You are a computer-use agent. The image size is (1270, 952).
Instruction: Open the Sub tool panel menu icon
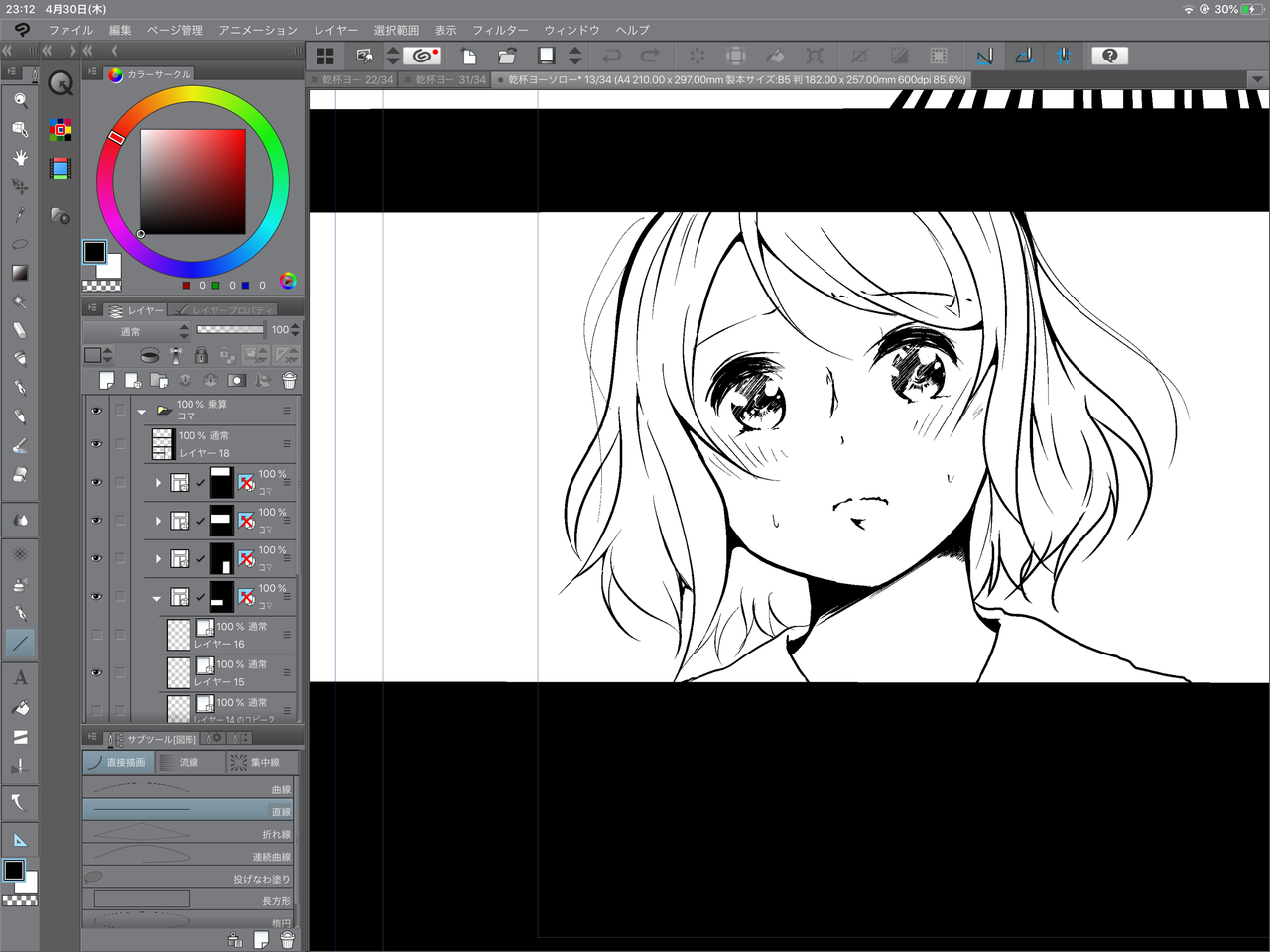tap(92, 738)
